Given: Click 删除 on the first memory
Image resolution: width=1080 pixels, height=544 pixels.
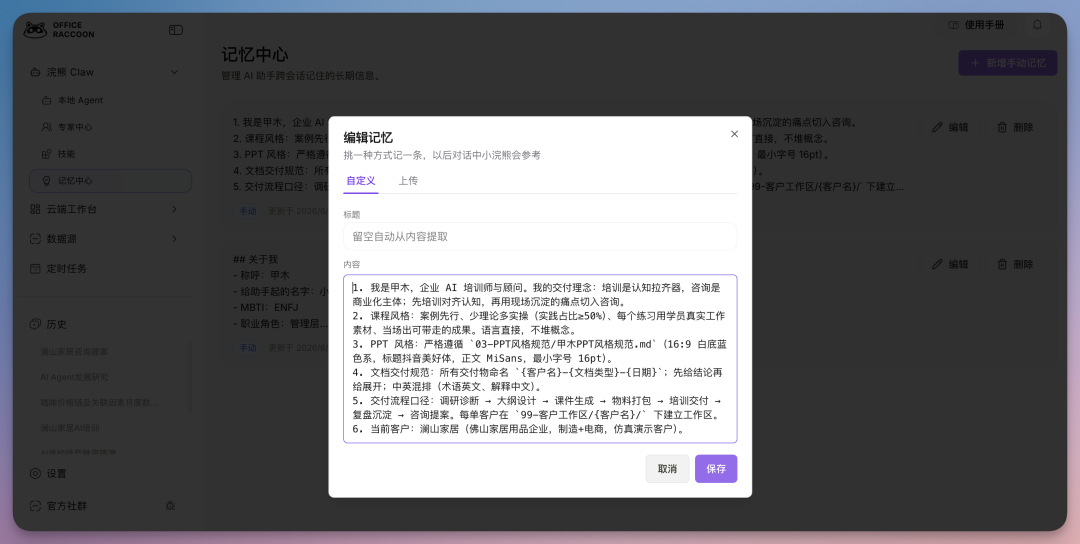Looking at the screenshot, I should pyautogui.click(x=1015, y=127).
